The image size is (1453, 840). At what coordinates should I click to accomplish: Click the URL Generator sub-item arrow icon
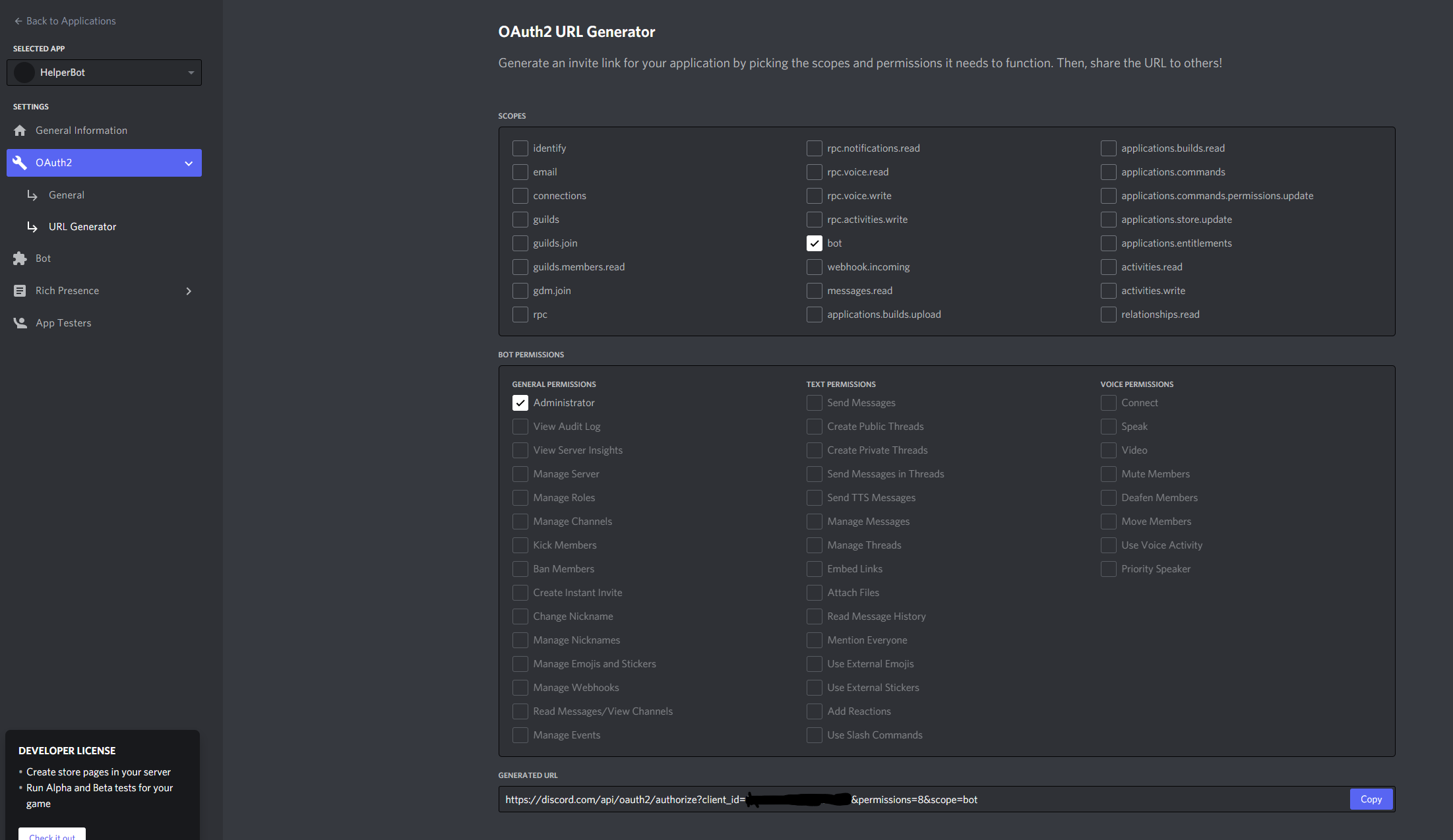[33, 226]
